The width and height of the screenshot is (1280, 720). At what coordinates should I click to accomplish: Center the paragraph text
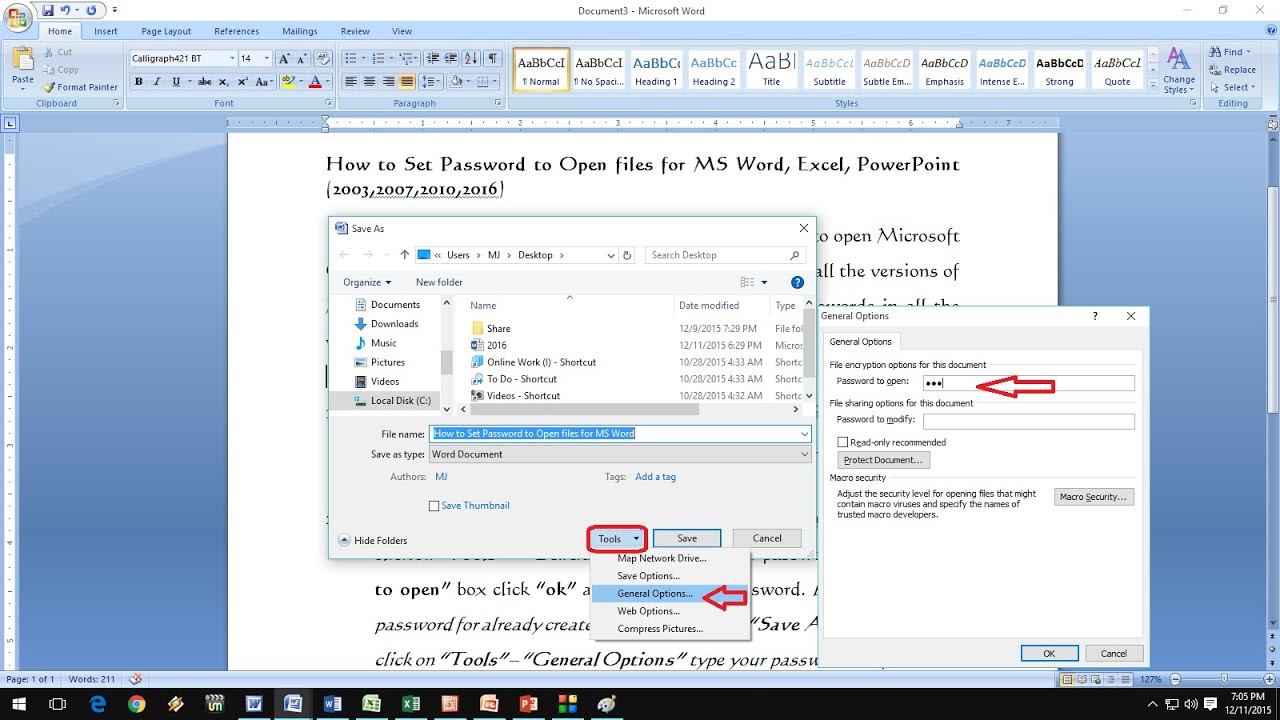point(369,82)
